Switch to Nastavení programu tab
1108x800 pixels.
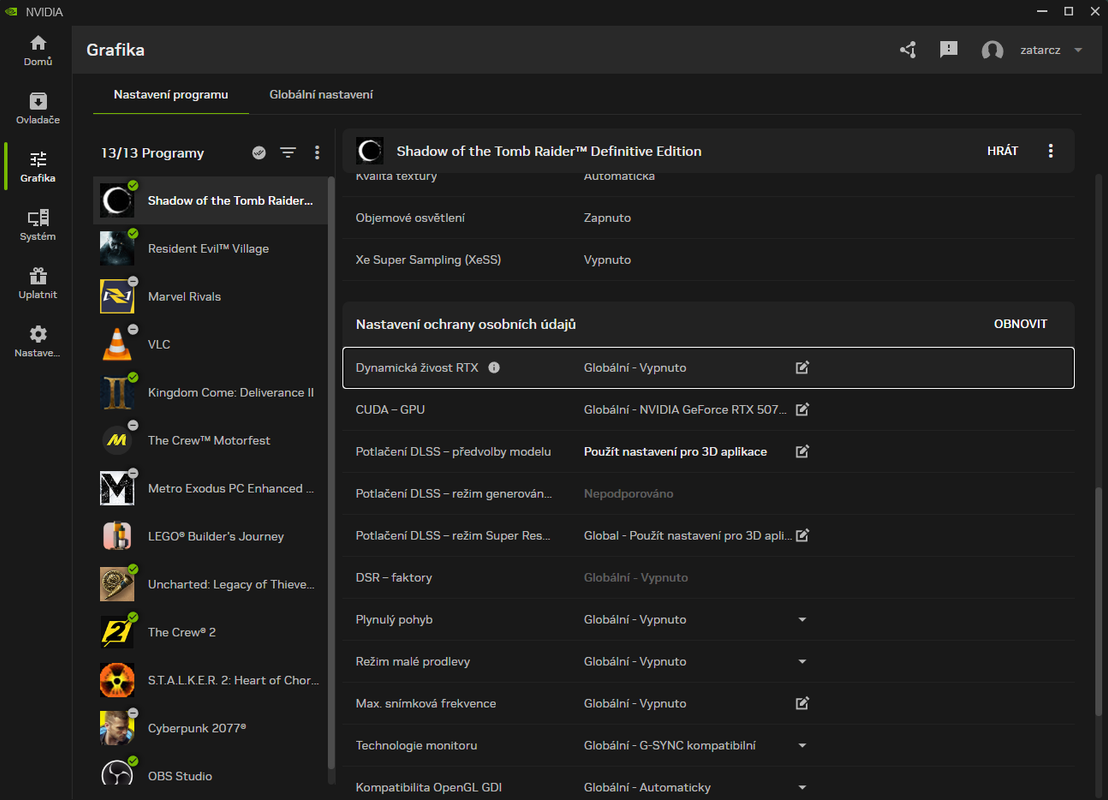point(171,95)
